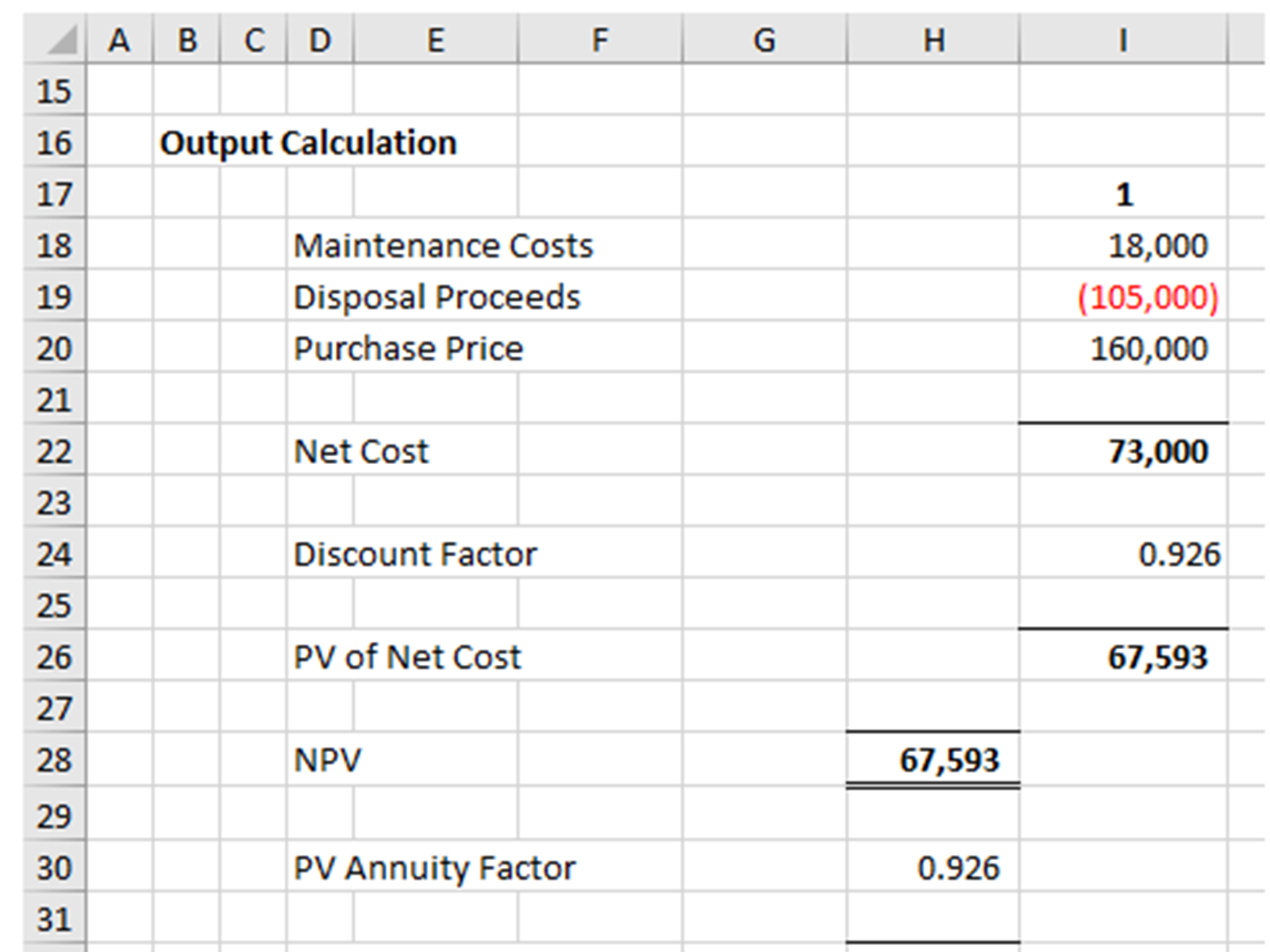This screenshot has height=952, width=1270.
Task: Click the Output Calculation heading cell
Action: tap(308, 144)
